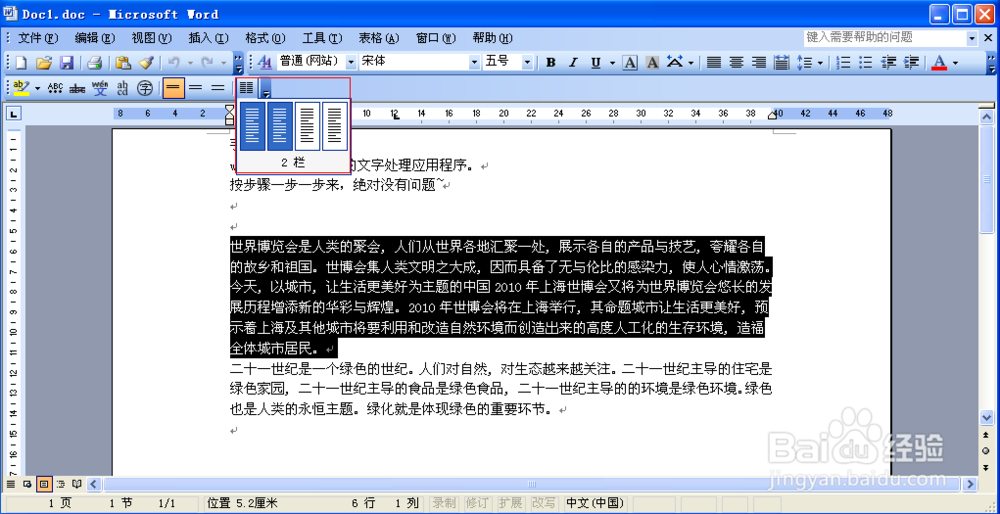Print the document
This screenshot has height=514, width=1000.
[94, 62]
